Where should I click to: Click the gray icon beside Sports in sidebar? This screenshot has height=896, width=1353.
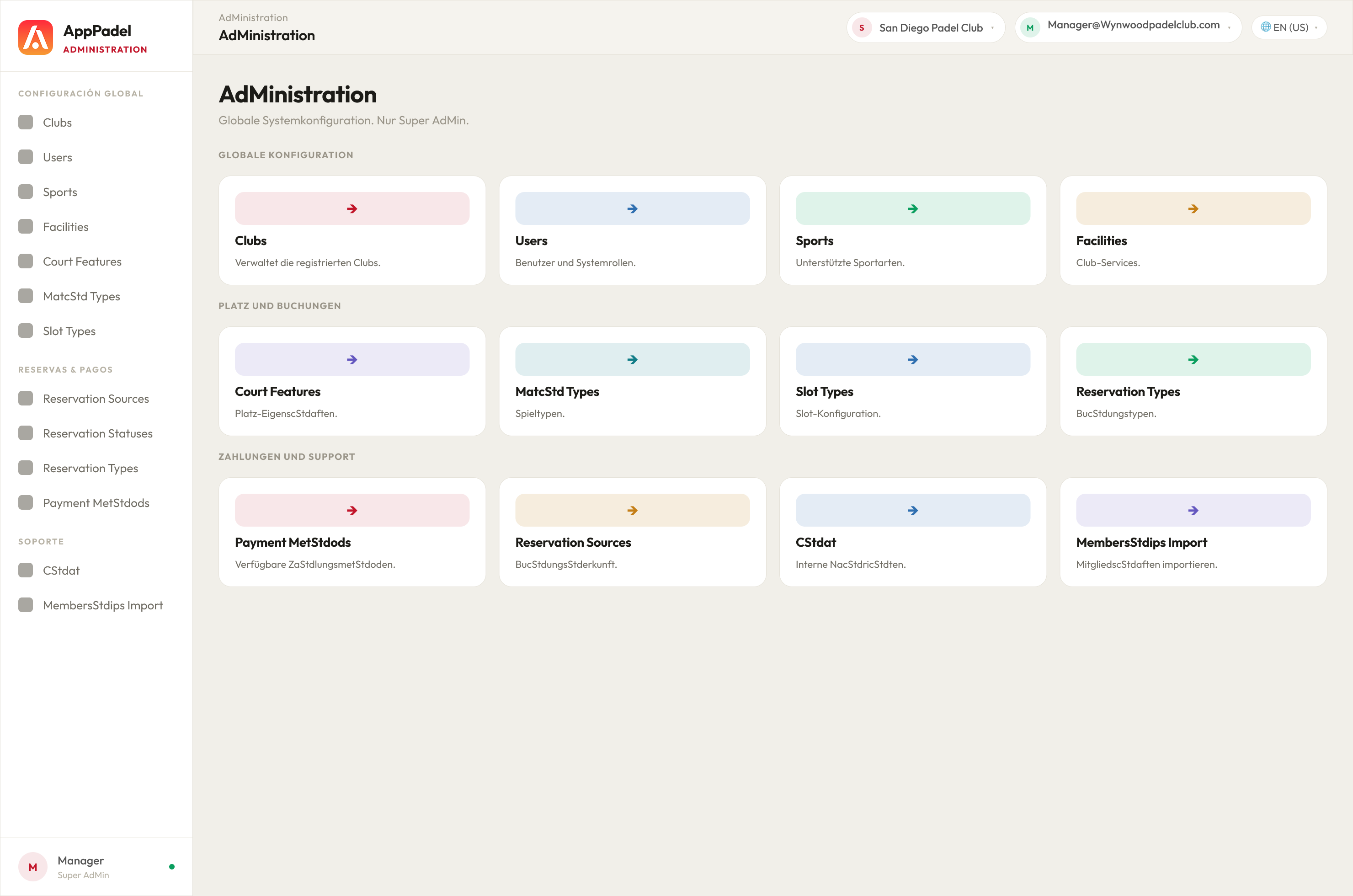click(x=26, y=192)
